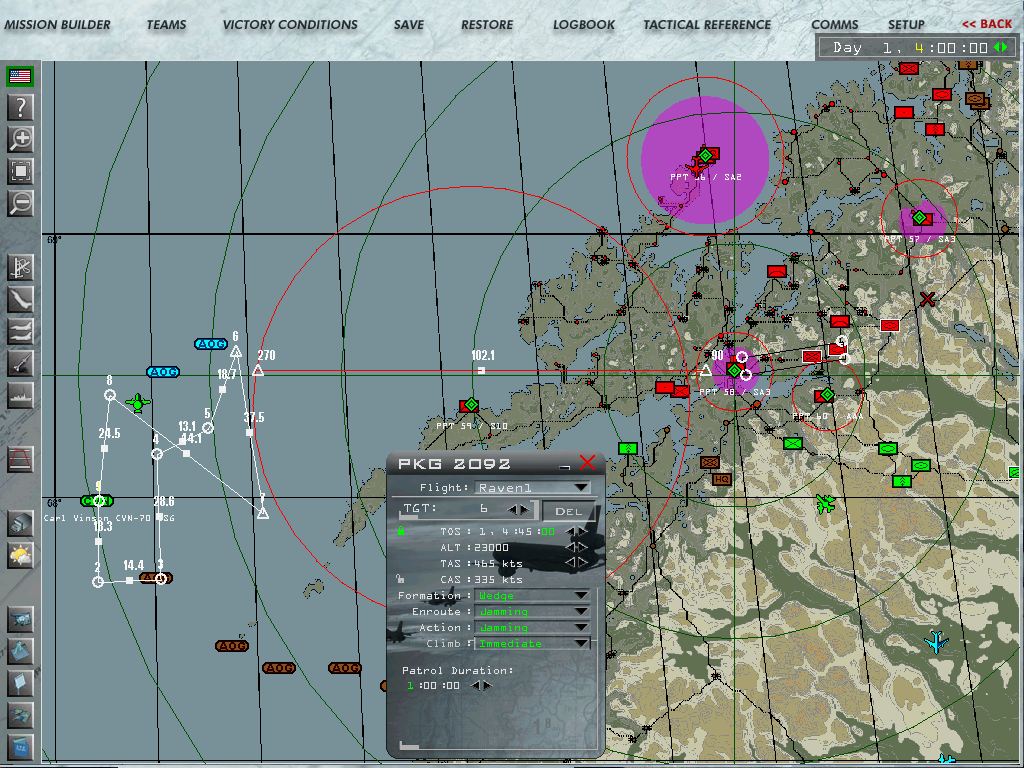This screenshot has width=1024, height=768.
Task: Select the multiple aircraft flight tool
Action: point(20,331)
